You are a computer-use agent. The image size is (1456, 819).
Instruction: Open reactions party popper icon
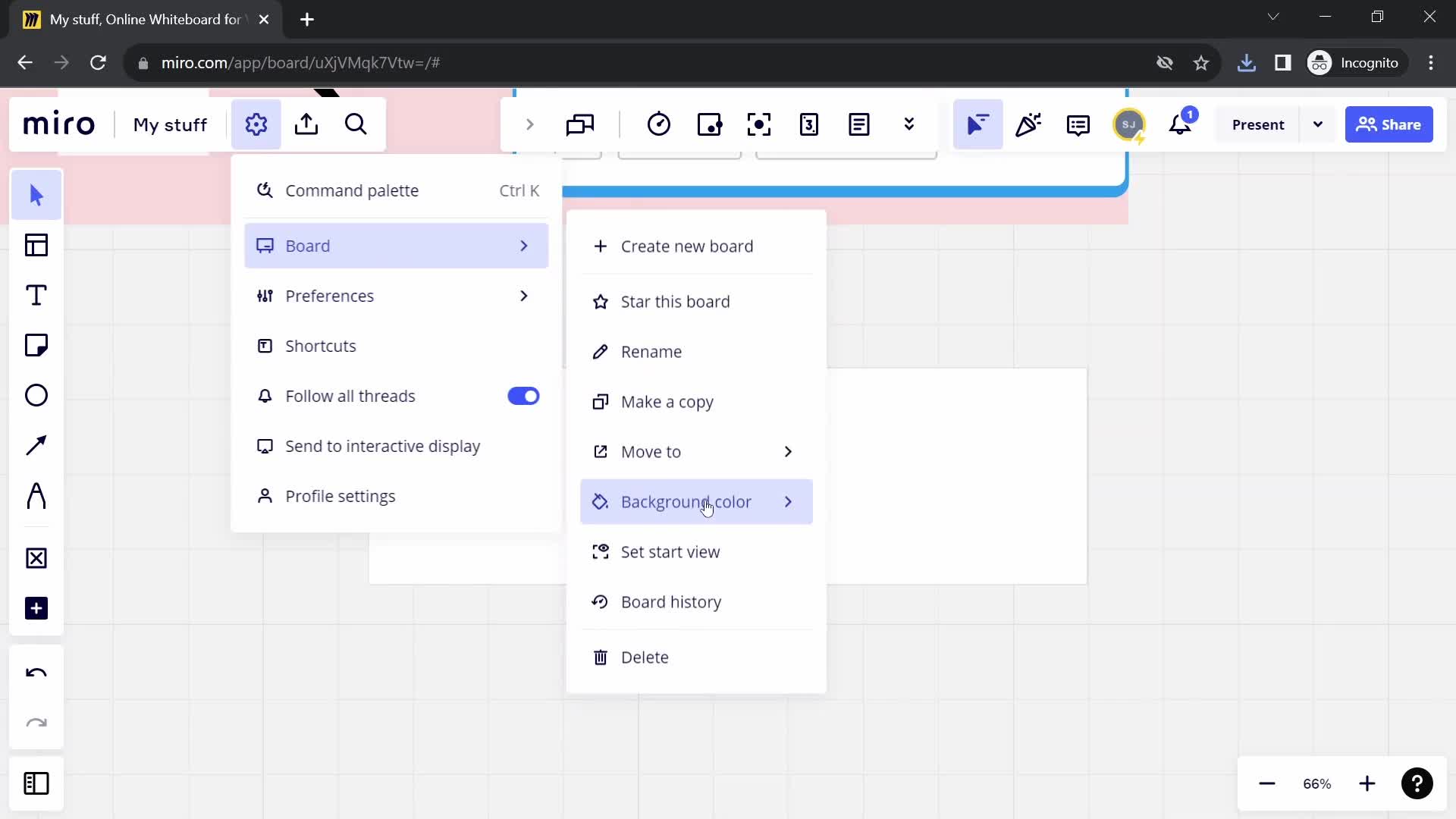pos(1028,124)
